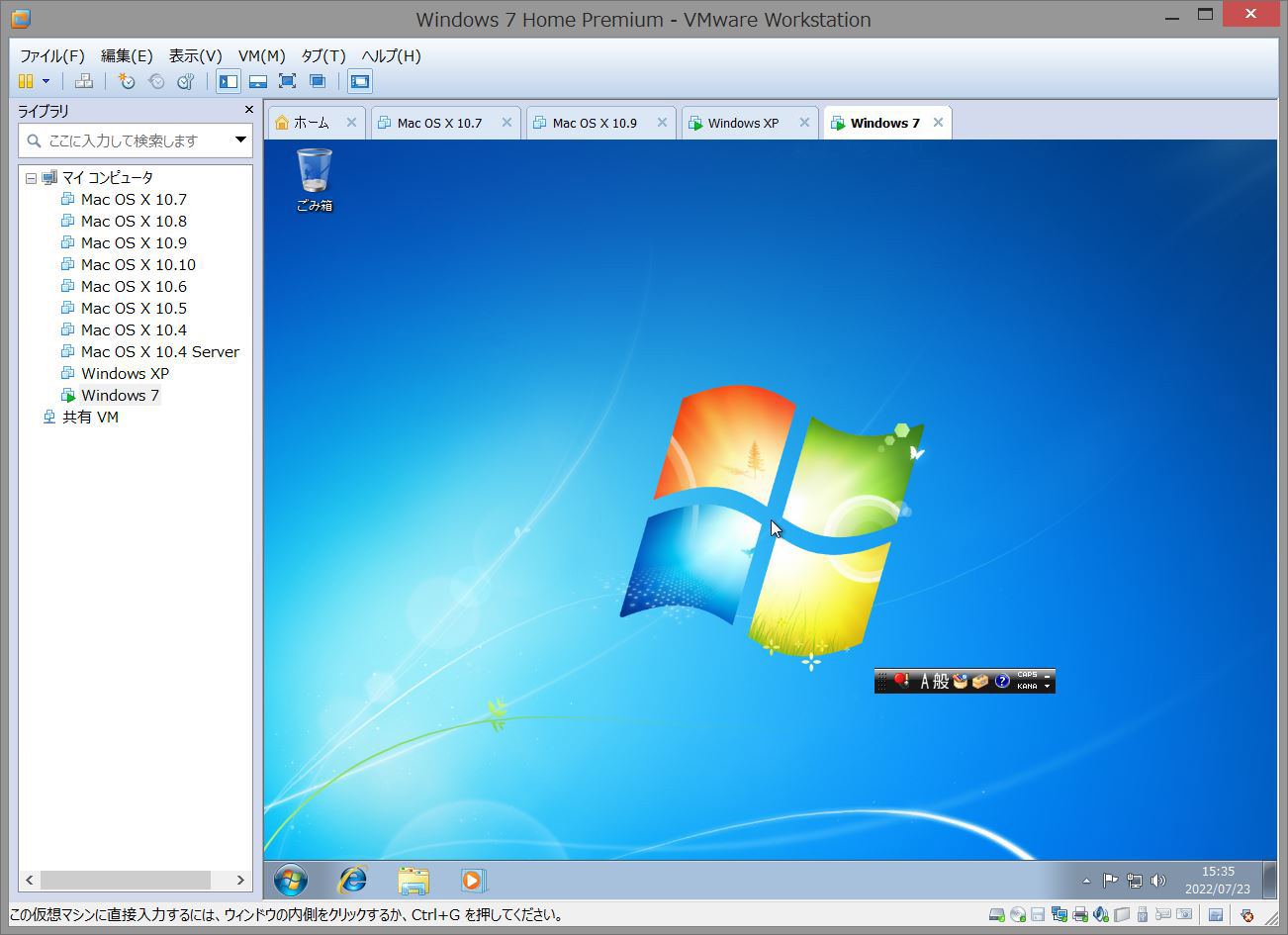Open IME pad icon on language bar
1288x935 pixels.
click(x=960, y=681)
